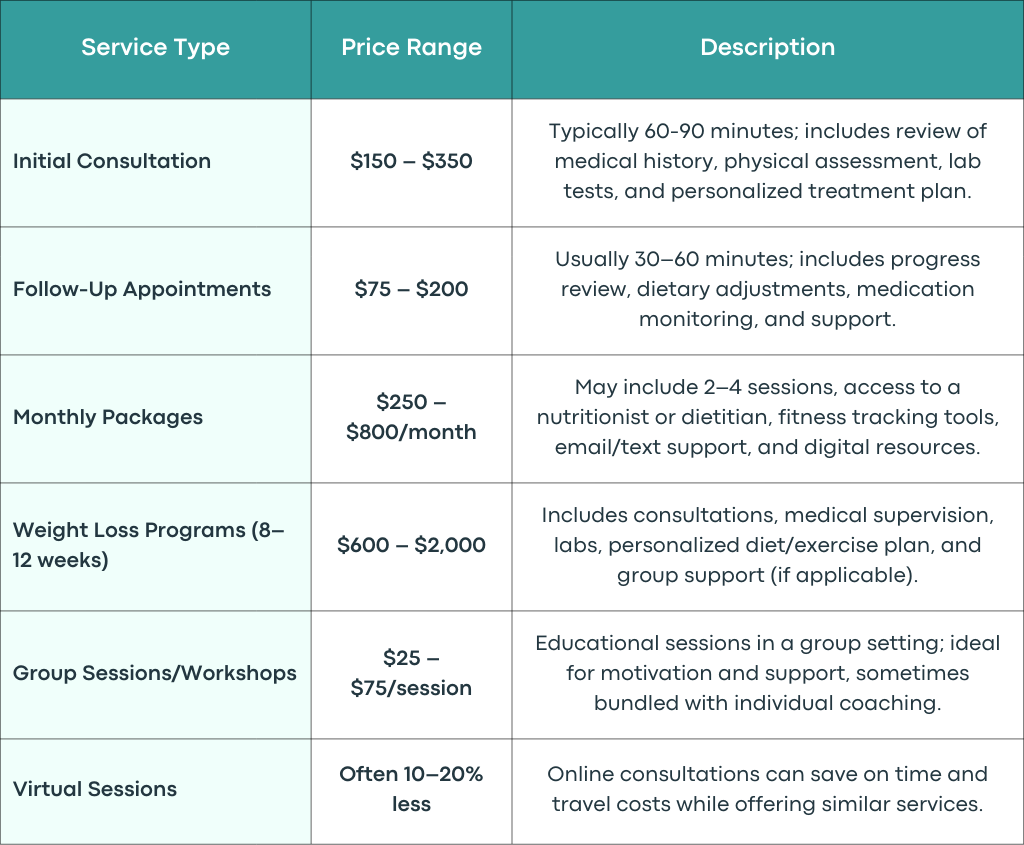
Task: Click description about medical supervision and labs
Action: 767,545
